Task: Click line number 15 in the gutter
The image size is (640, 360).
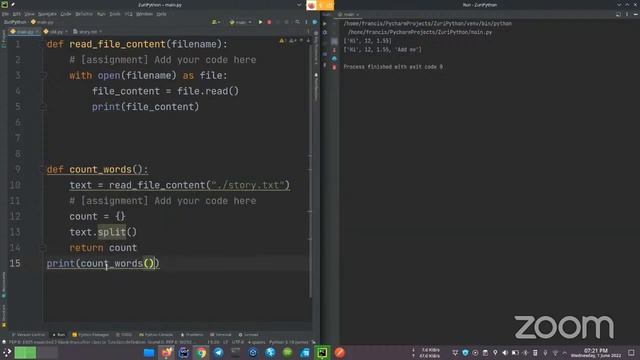Action: pyautogui.click(x=15, y=264)
